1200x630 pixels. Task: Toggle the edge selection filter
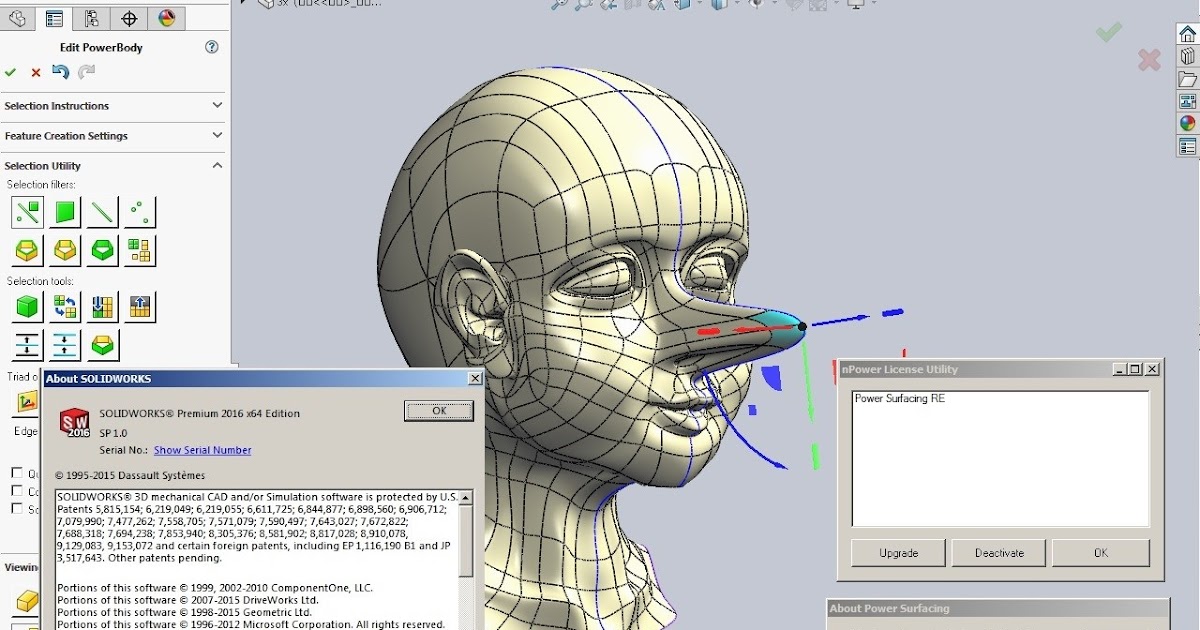pyautogui.click(x=101, y=212)
